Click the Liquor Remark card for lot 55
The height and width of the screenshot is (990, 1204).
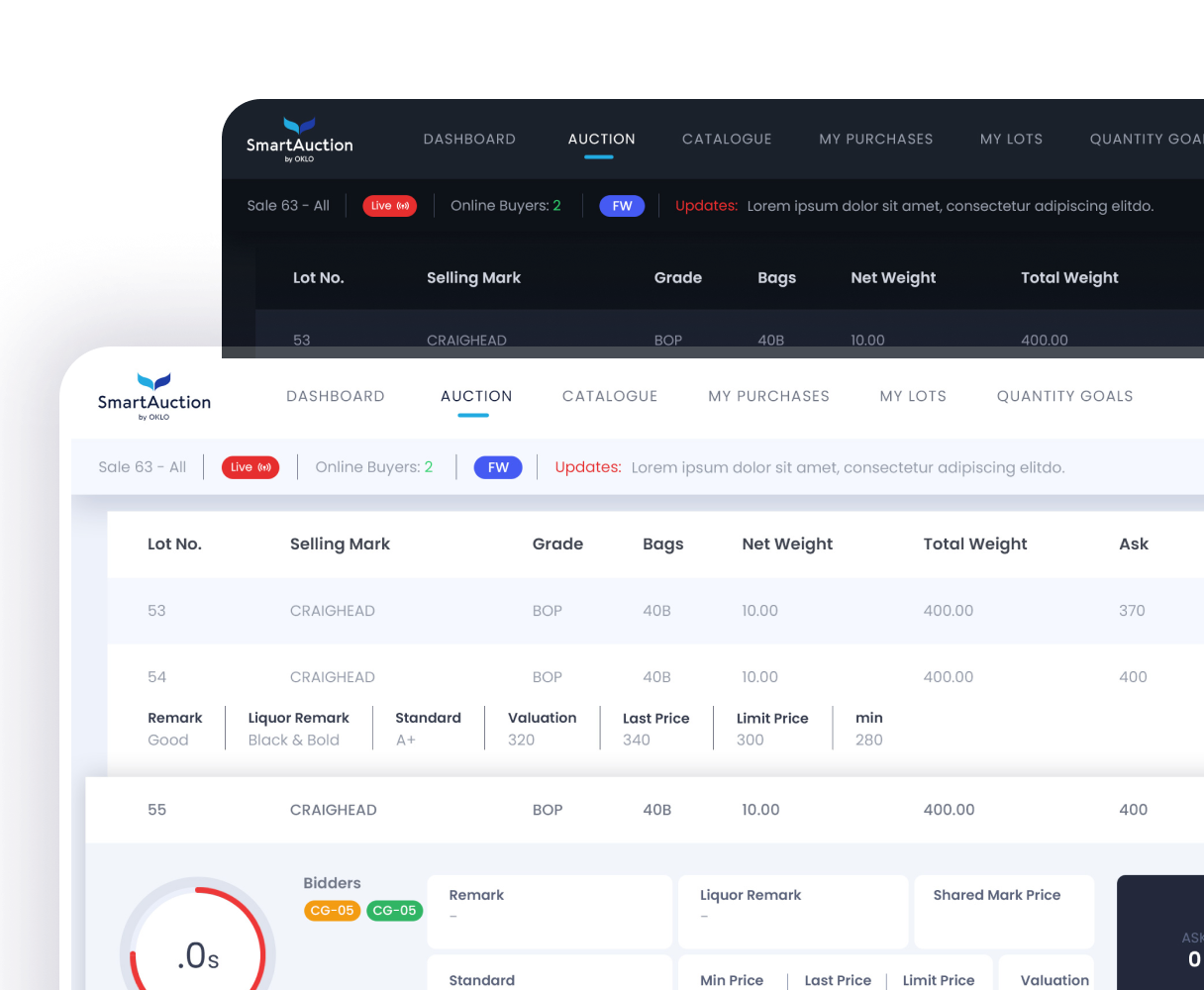[x=793, y=912]
